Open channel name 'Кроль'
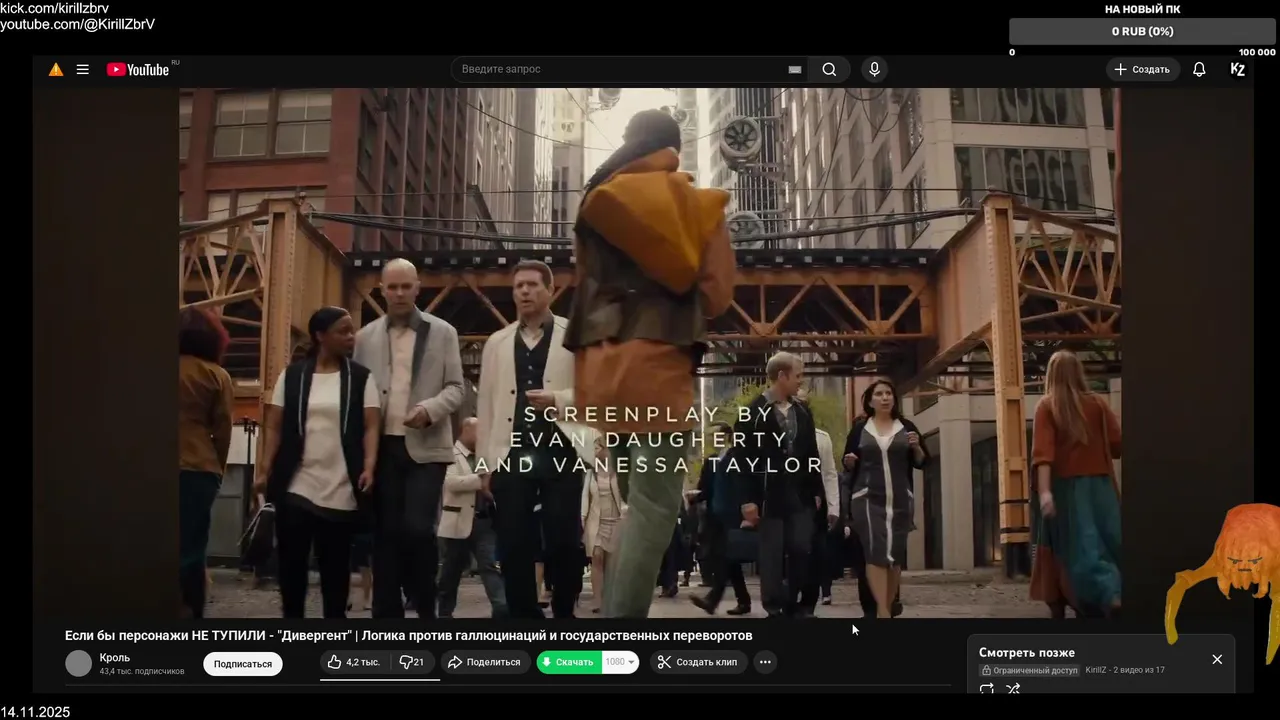 pyautogui.click(x=115, y=658)
